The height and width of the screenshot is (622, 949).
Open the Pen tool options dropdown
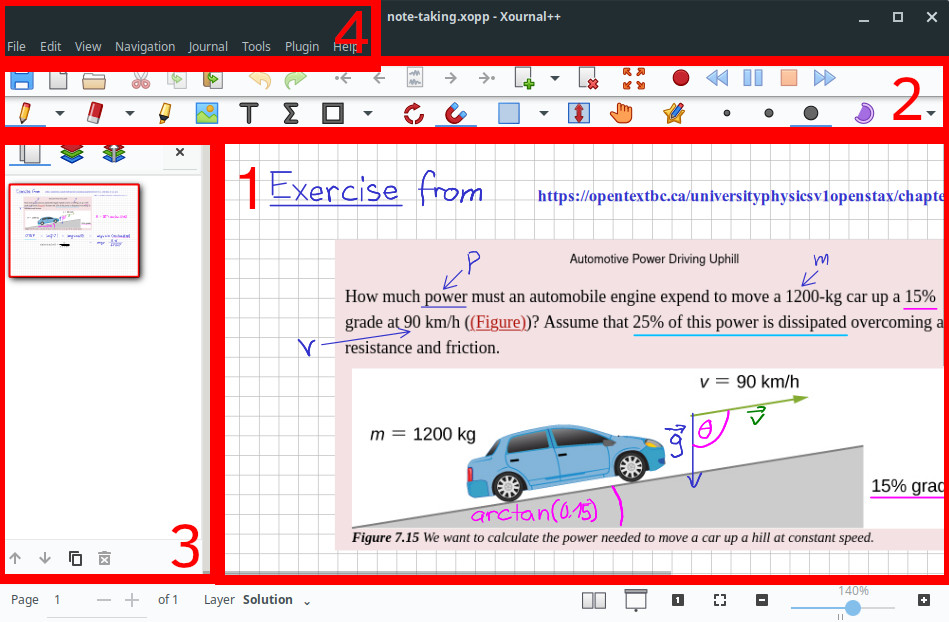(59, 113)
